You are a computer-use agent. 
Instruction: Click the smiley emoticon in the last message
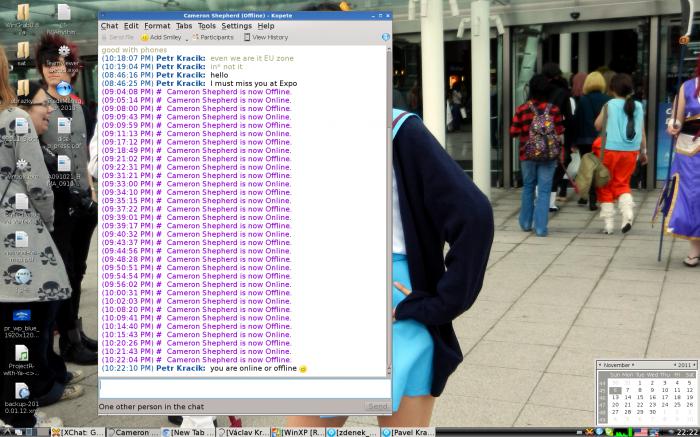point(303,369)
